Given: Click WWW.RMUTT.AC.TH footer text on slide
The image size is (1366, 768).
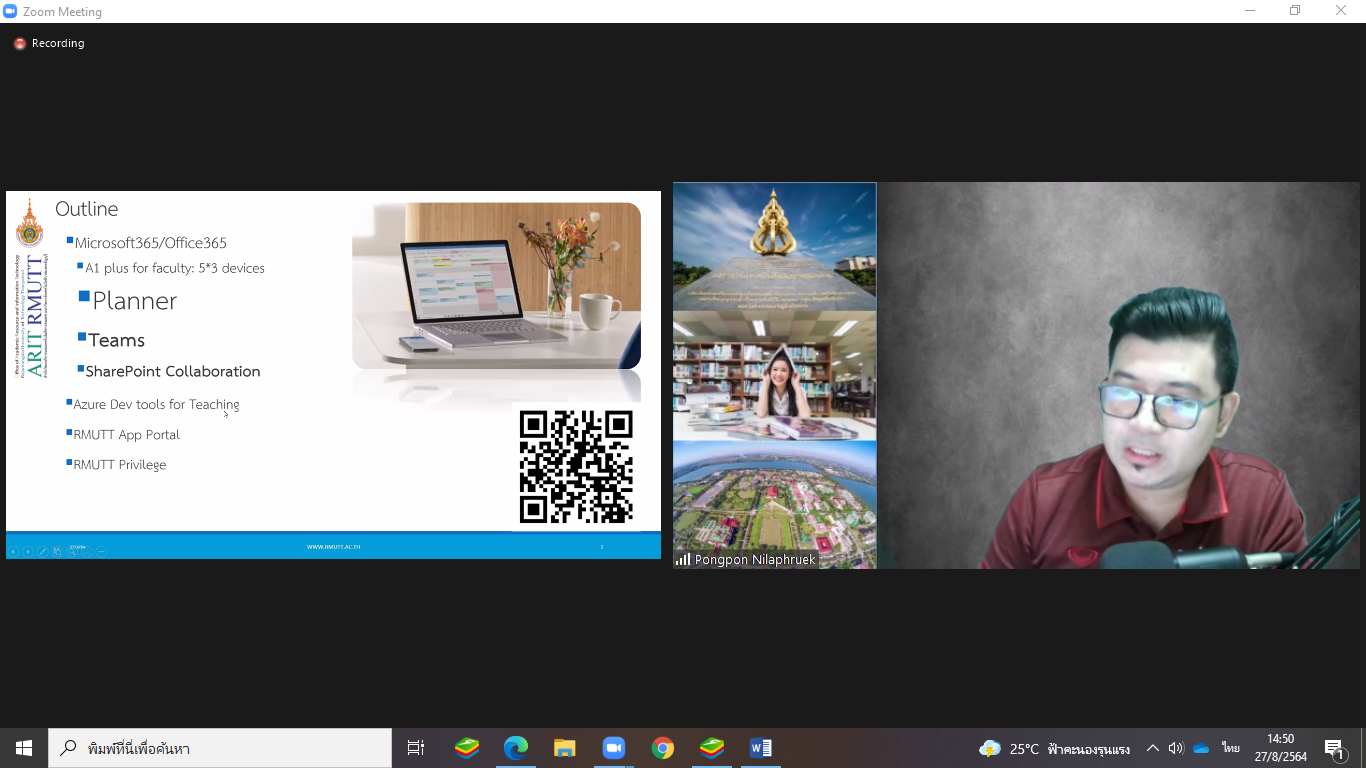Looking at the screenshot, I should point(333,547).
